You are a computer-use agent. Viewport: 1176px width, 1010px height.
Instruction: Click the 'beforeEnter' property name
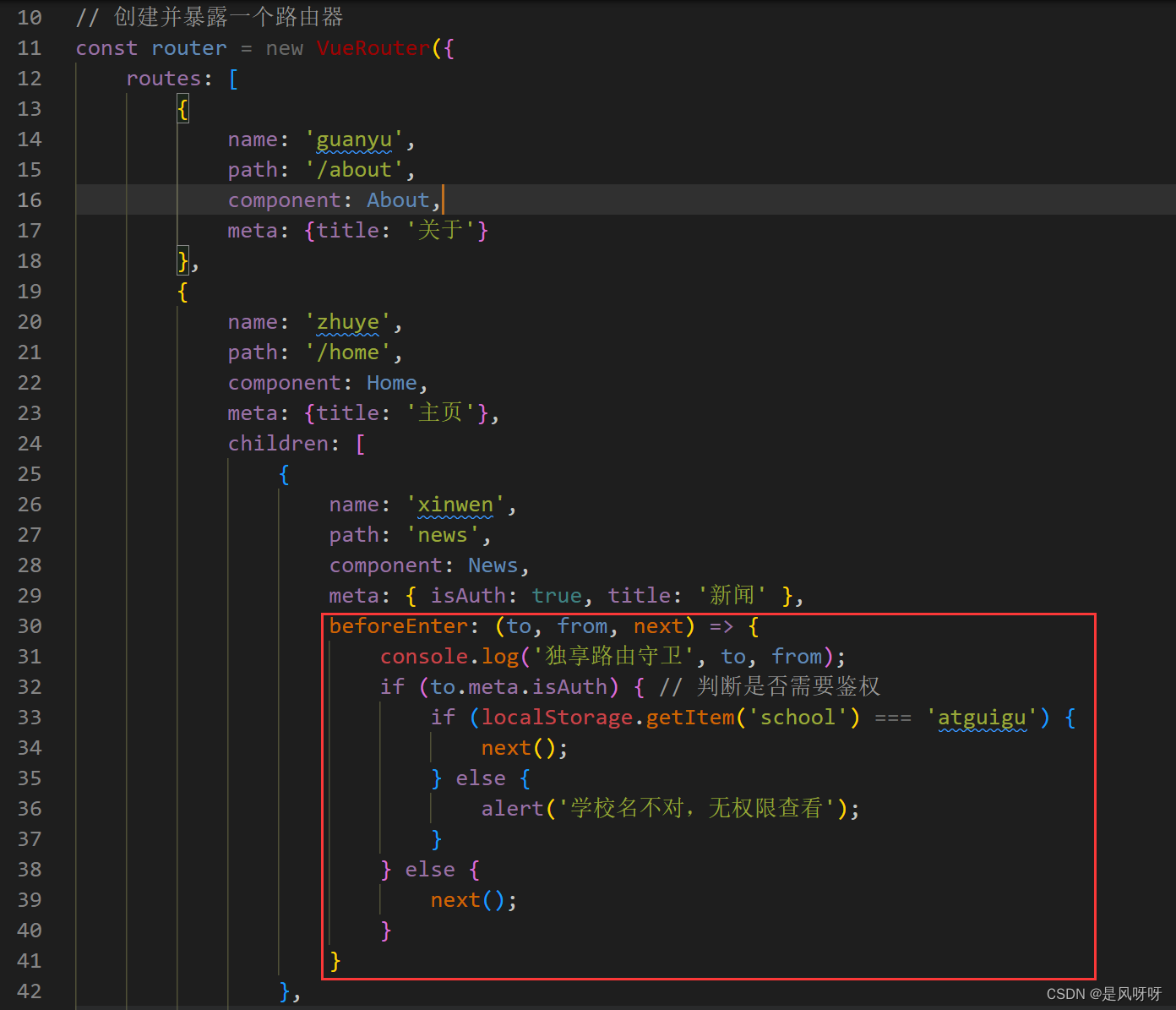(399, 626)
